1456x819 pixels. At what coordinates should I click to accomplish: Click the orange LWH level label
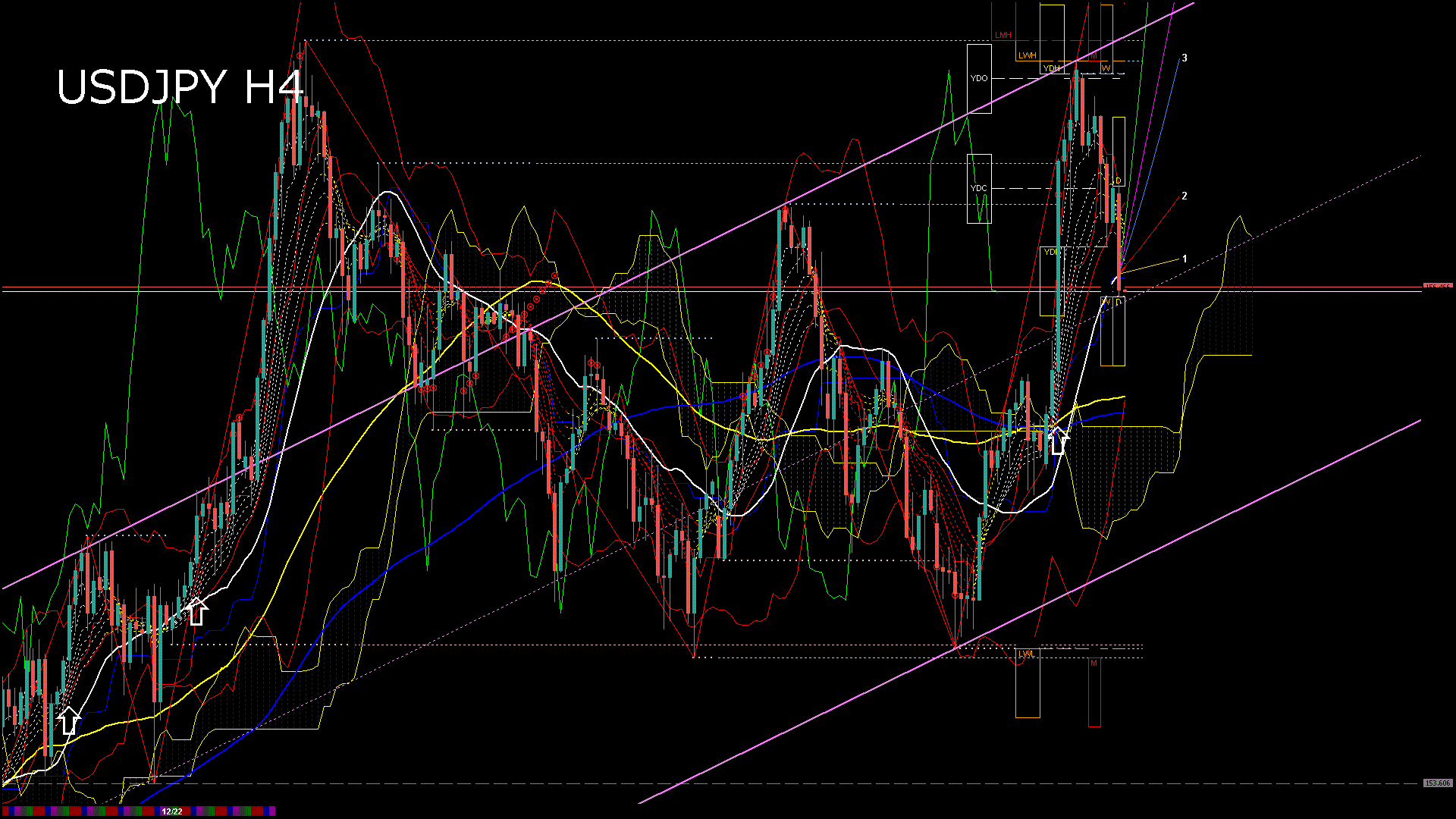tap(1027, 55)
